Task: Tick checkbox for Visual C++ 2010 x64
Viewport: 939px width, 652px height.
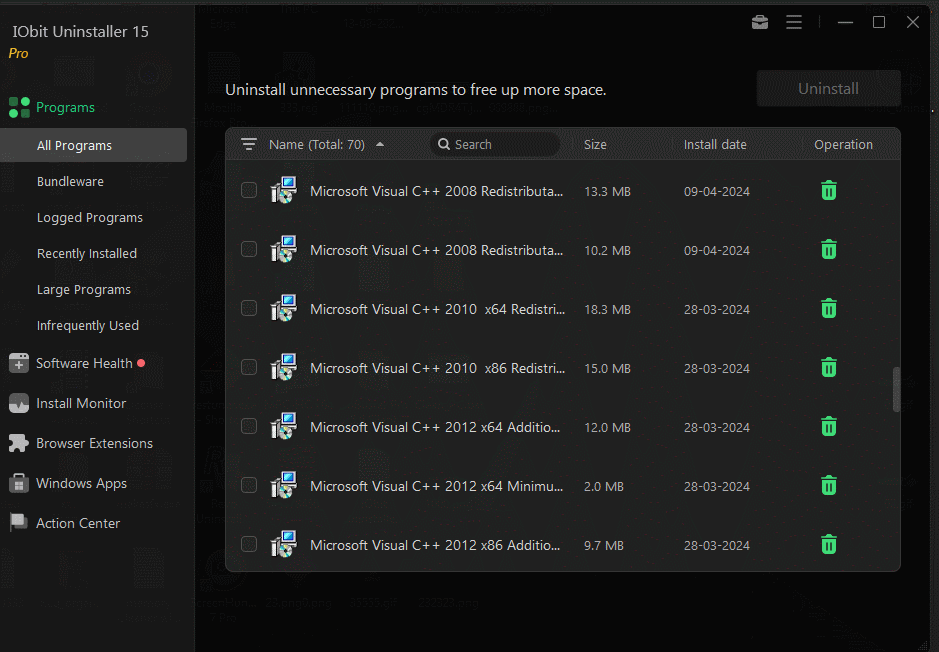Action: pos(249,308)
